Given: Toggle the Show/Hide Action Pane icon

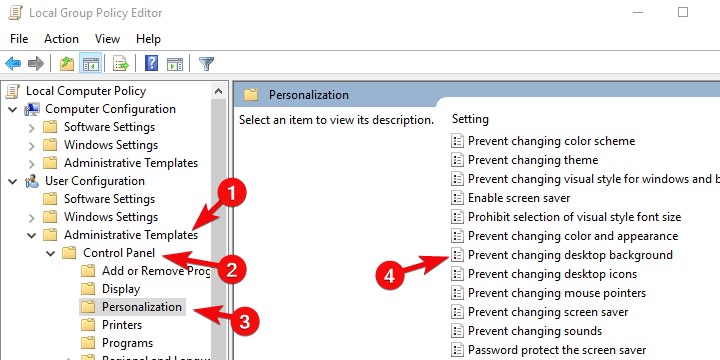Looking at the screenshot, I should [175, 63].
